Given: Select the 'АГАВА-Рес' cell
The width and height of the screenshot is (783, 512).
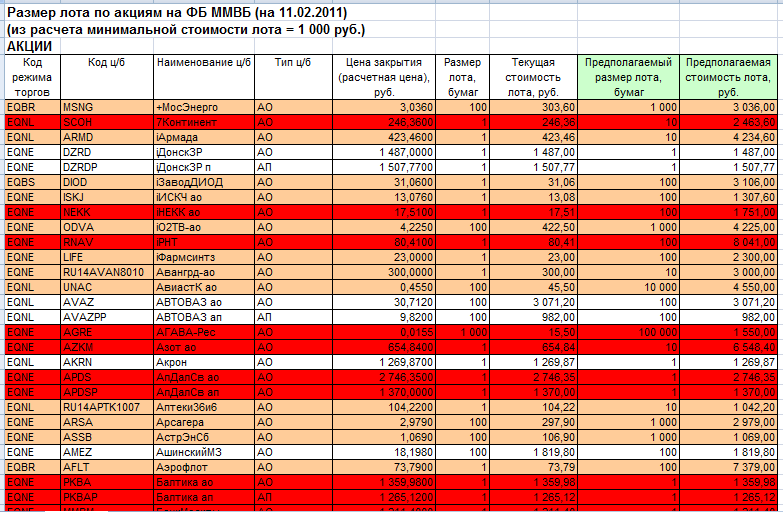Looking at the screenshot, I should (204, 332).
